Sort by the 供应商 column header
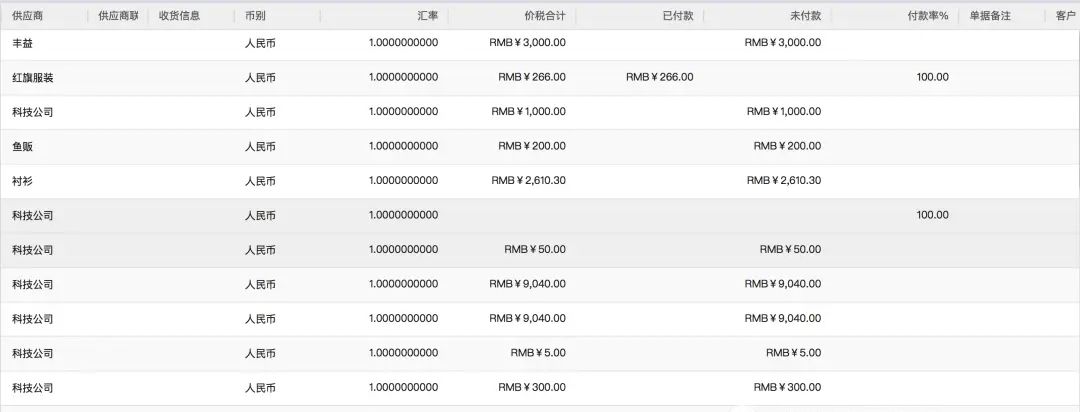 click(x=28, y=16)
